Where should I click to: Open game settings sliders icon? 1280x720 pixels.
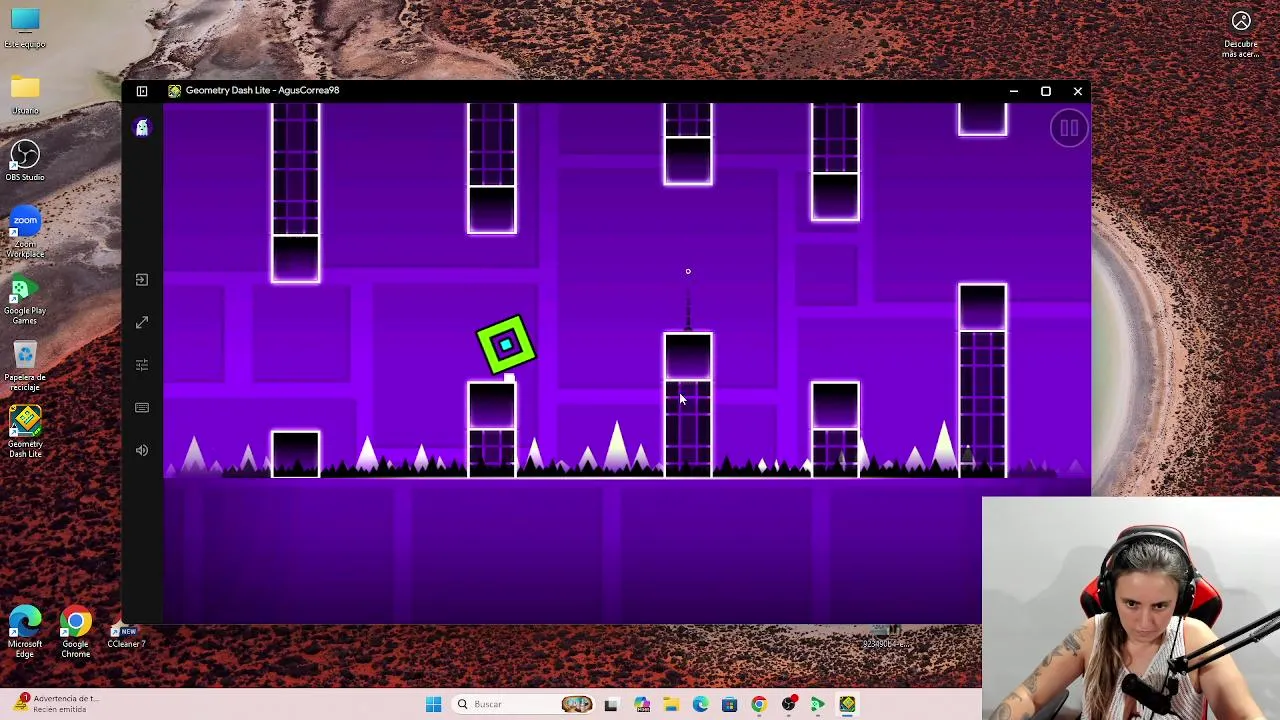[142, 365]
